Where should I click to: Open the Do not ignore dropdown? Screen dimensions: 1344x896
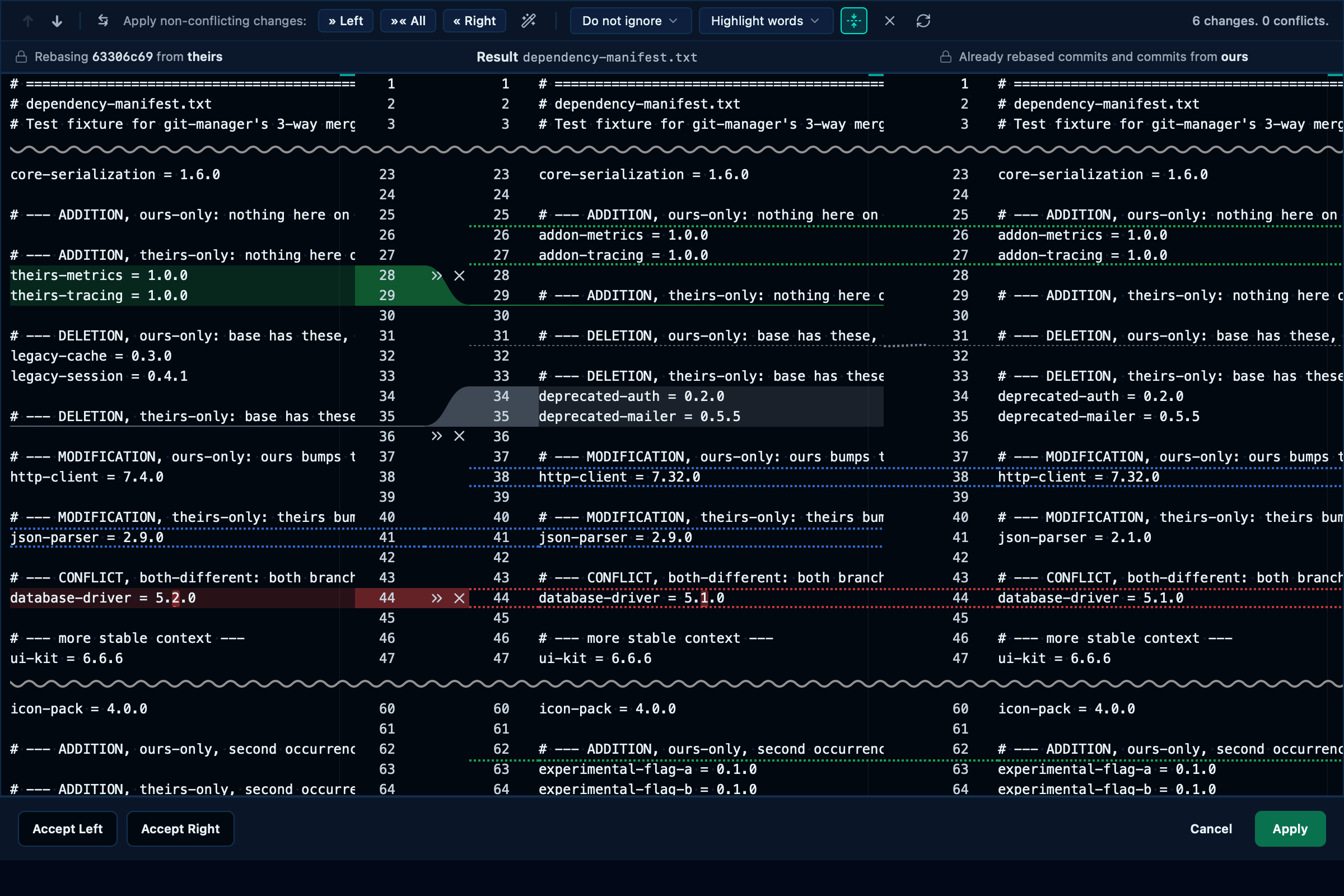click(x=631, y=21)
